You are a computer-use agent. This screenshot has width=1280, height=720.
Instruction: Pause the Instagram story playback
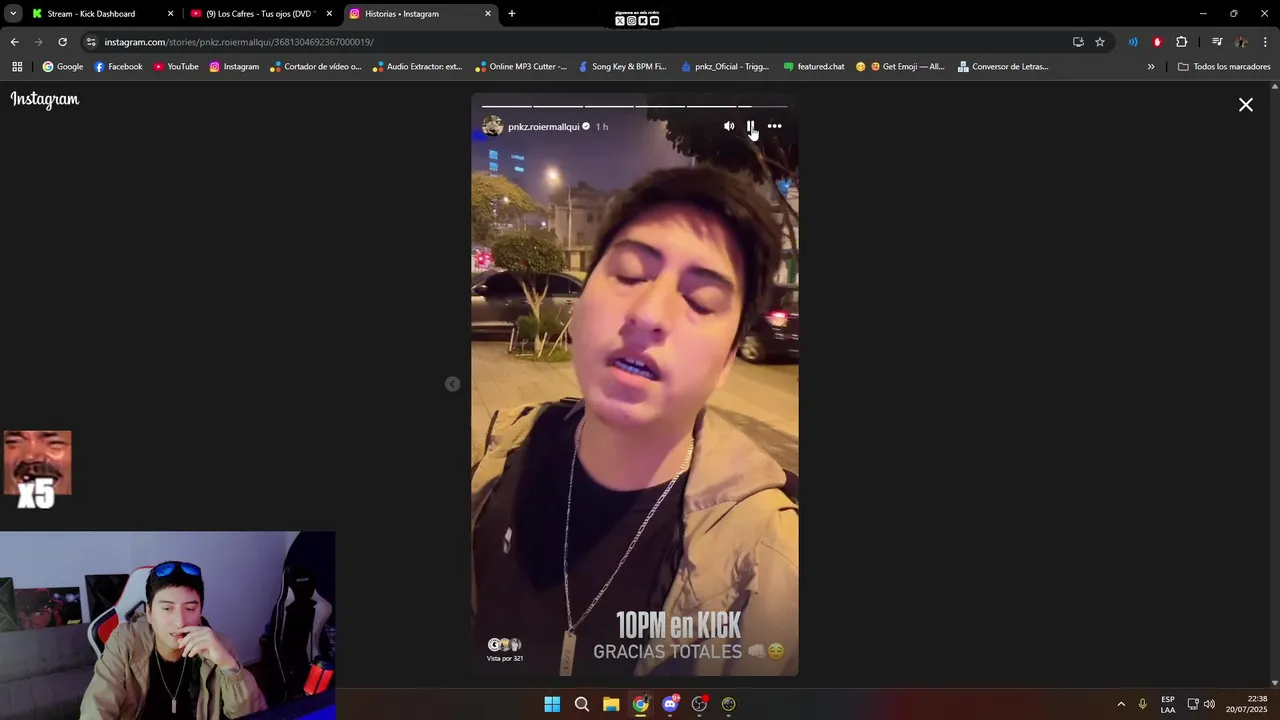point(750,126)
